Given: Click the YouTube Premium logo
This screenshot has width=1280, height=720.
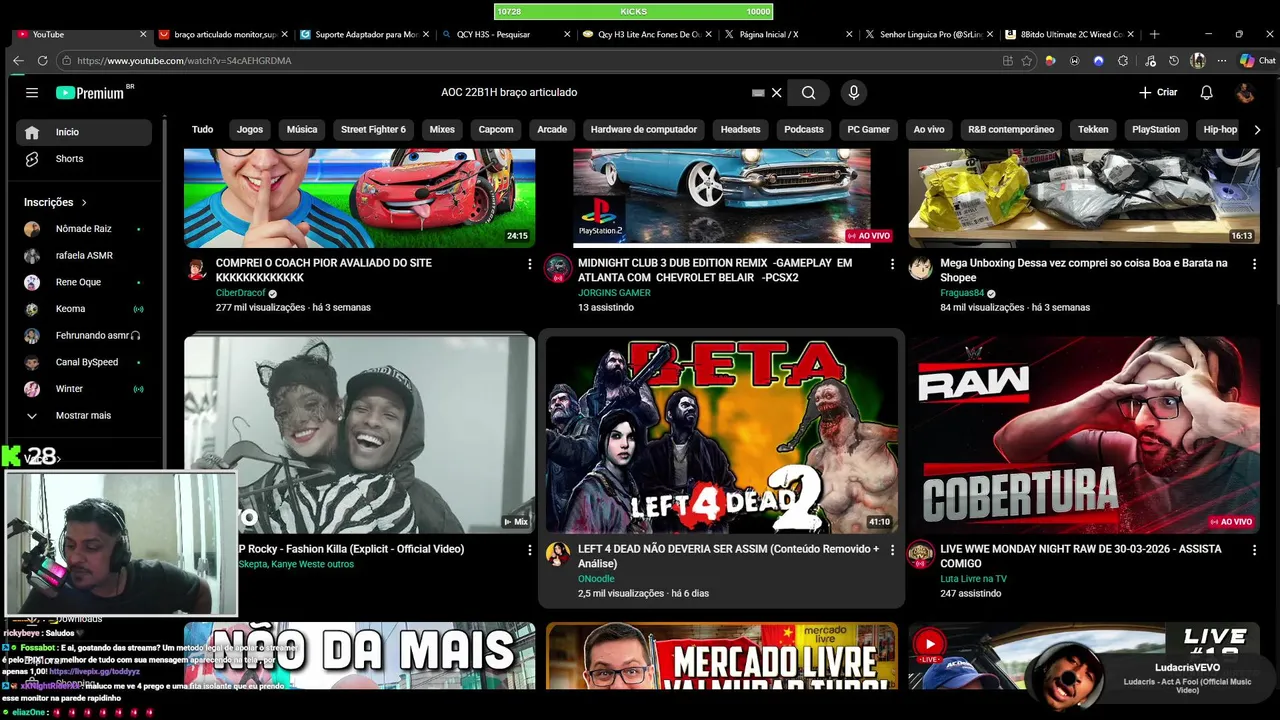Looking at the screenshot, I should pyautogui.click(x=91, y=92).
